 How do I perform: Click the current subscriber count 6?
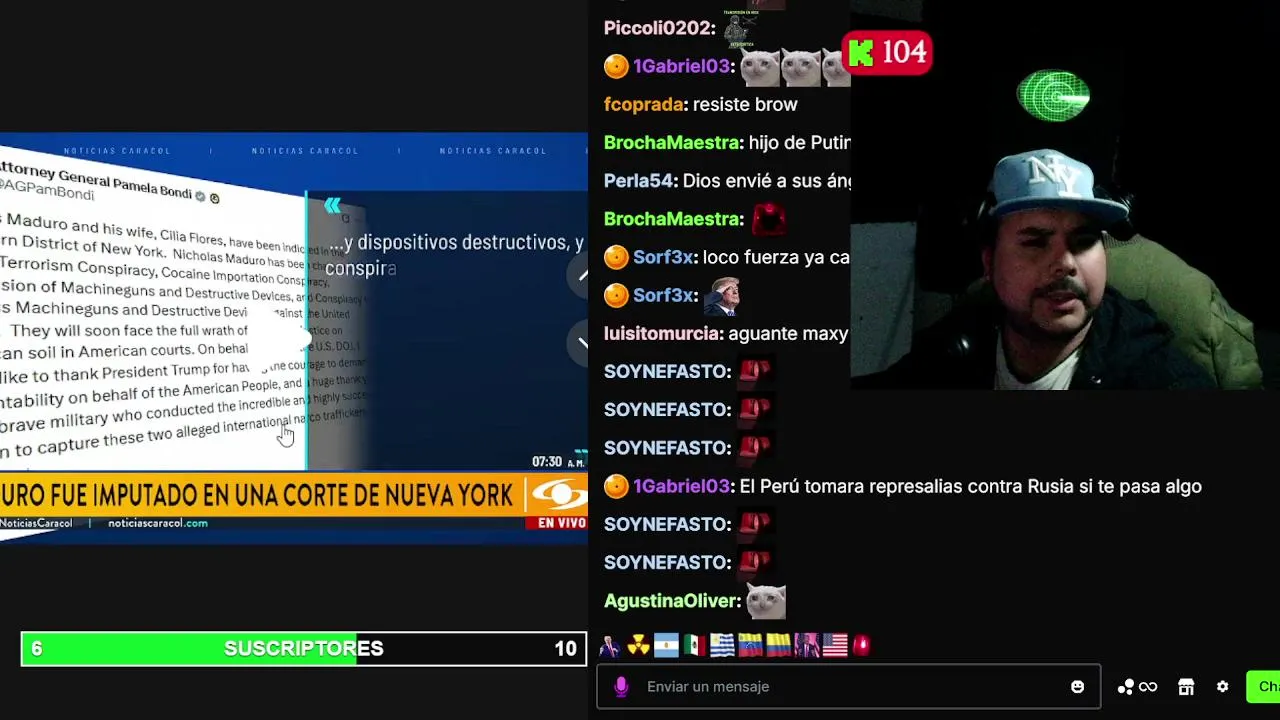point(37,648)
